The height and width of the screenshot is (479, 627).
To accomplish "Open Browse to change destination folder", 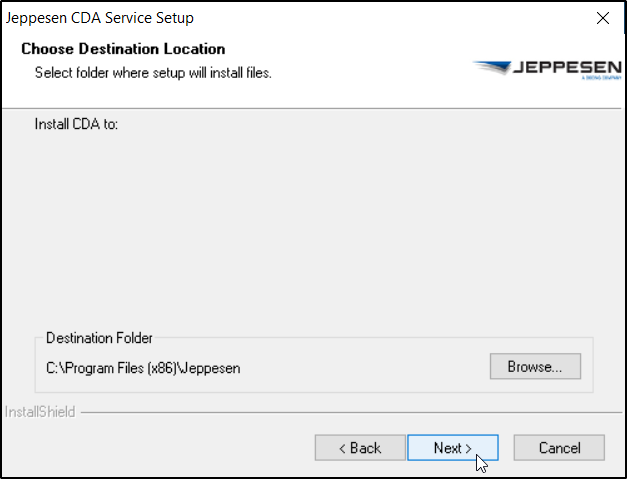I will [535, 367].
